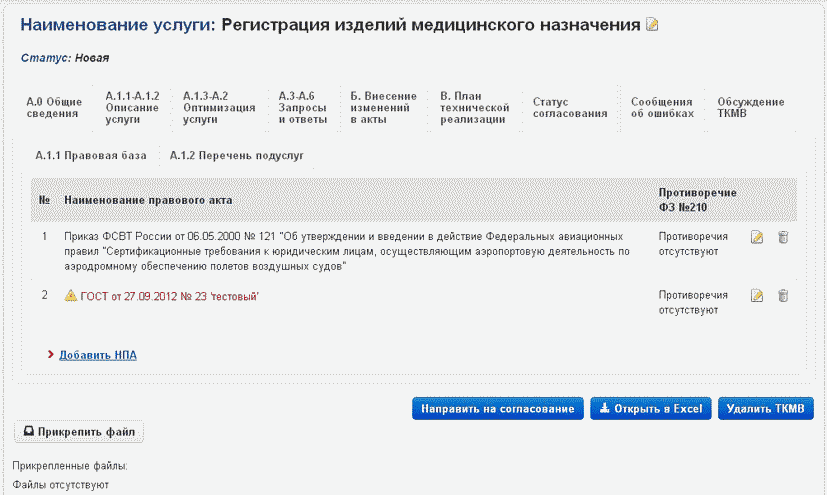Go to А.3-А.6 Запросы и ответы tab
This screenshot has height=495, width=827.
(x=303, y=107)
